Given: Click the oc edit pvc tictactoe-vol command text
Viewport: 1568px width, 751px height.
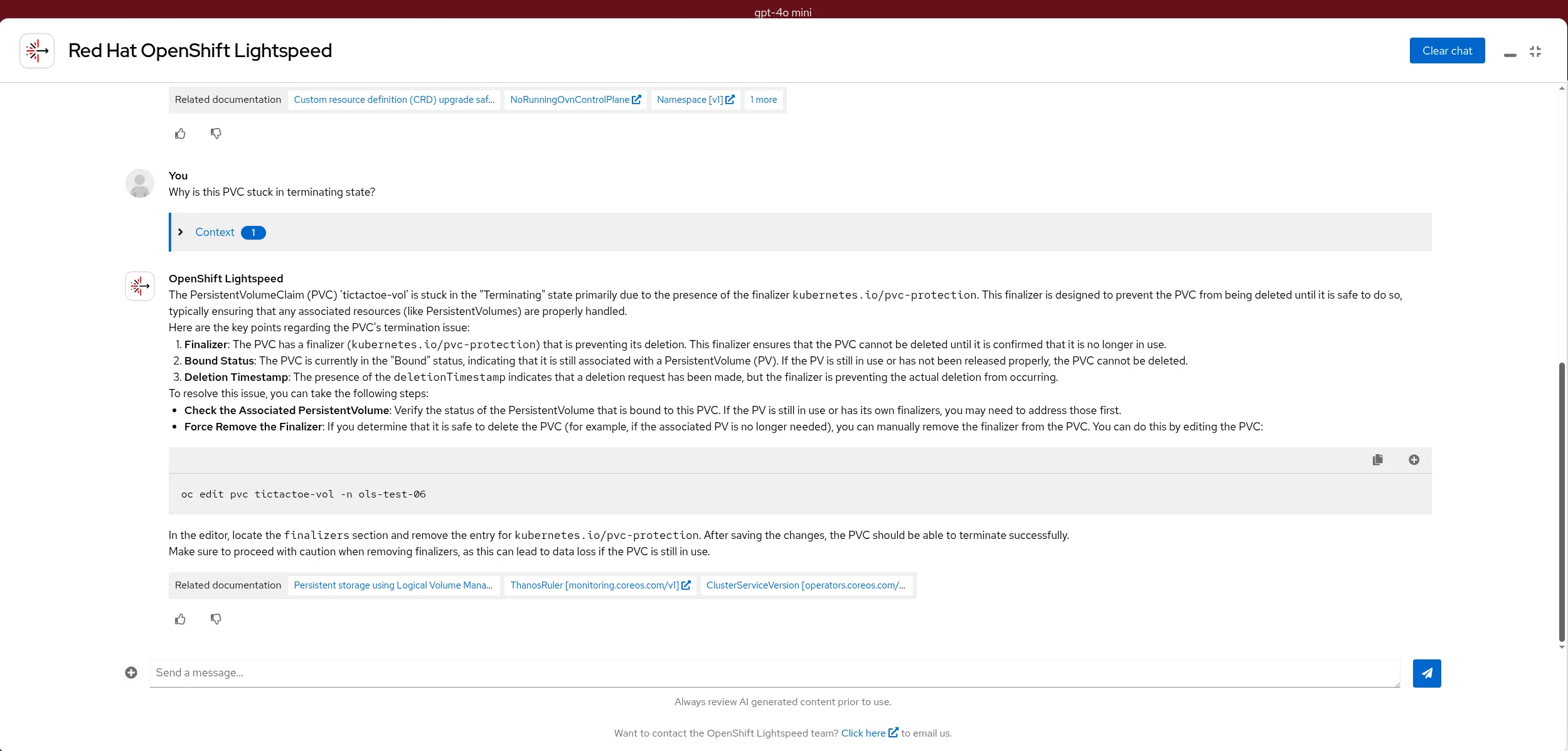Looking at the screenshot, I should coord(304,494).
